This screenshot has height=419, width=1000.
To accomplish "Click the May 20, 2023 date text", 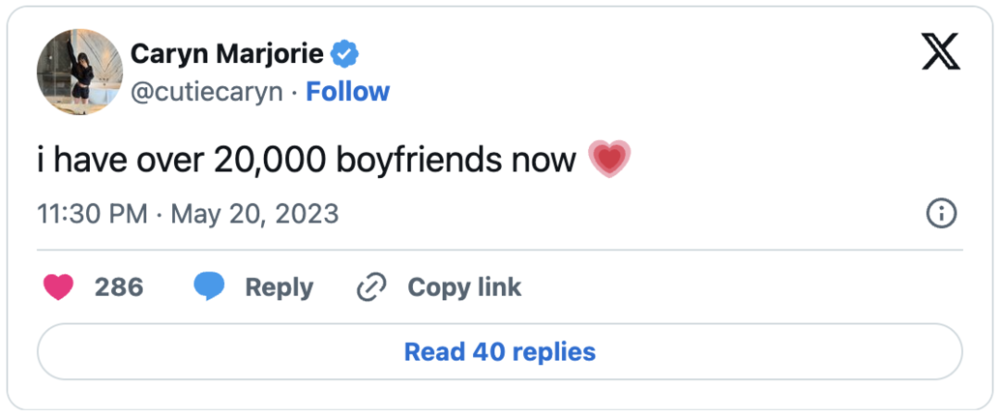I will [254, 214].
